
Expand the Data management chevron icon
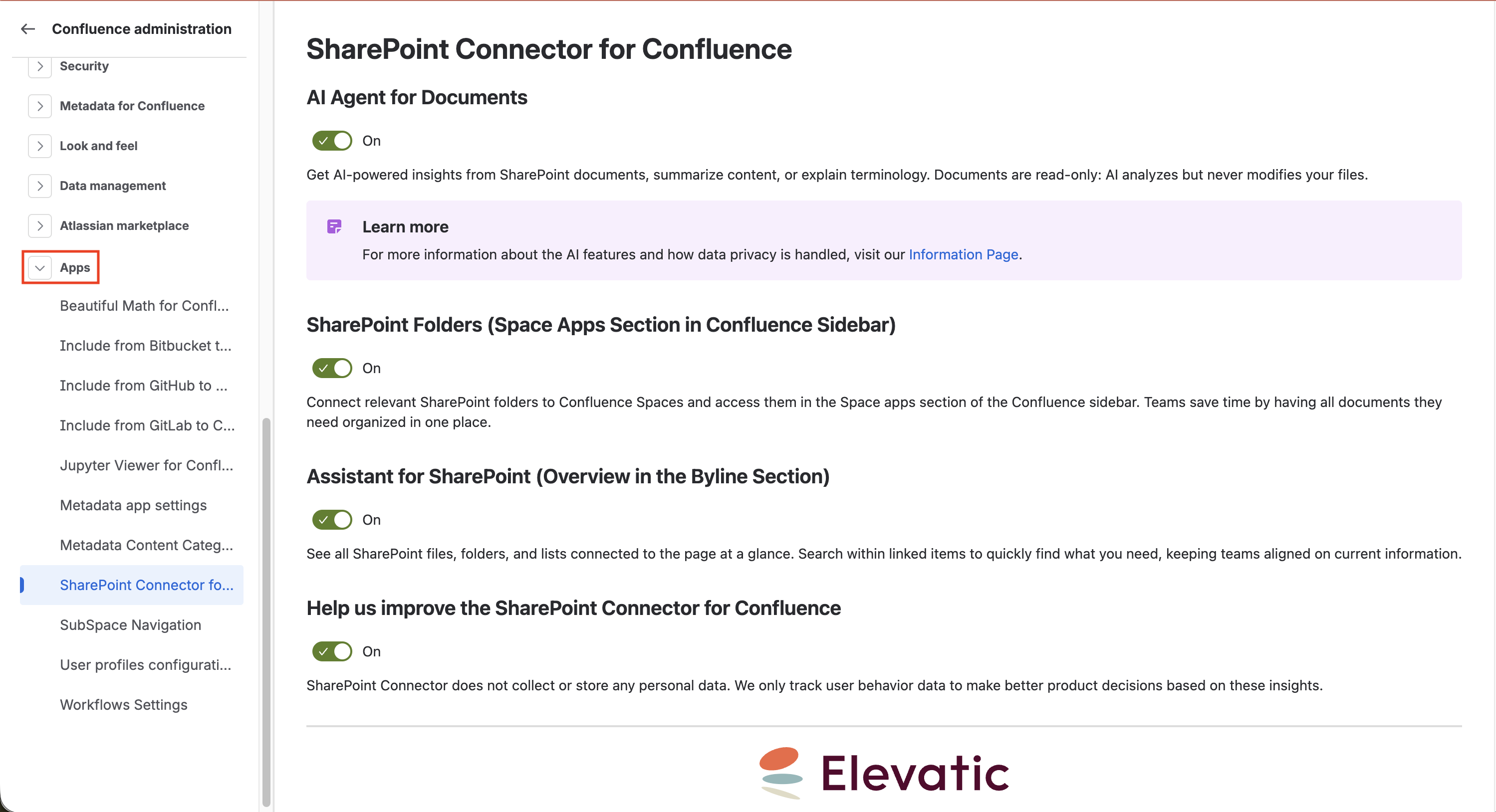[40, 186]
